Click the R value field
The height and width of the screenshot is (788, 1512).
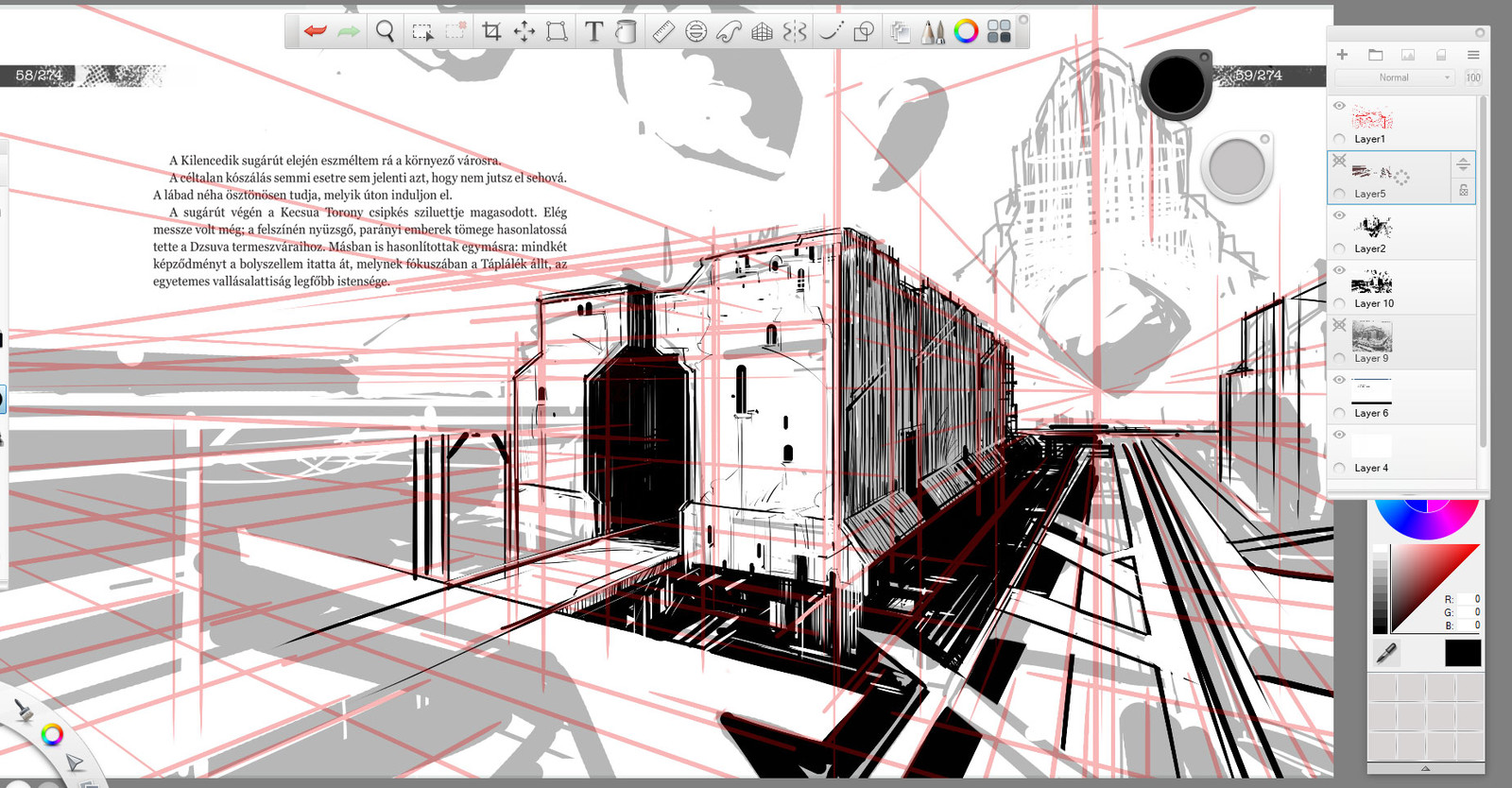pyautogui.click(x=1469, y=599)
